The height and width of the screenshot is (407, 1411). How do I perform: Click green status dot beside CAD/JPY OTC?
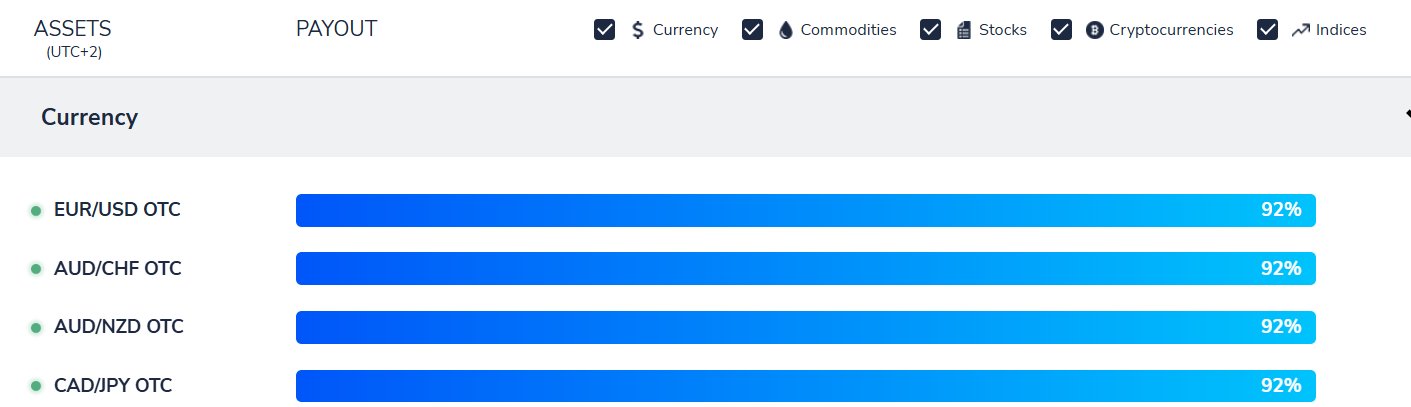click(x=36, y=385)
